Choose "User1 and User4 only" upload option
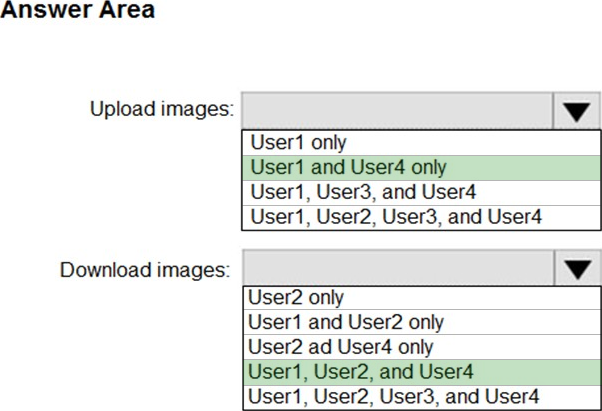Viewport: 602px width, 411px height. [348, 167]
